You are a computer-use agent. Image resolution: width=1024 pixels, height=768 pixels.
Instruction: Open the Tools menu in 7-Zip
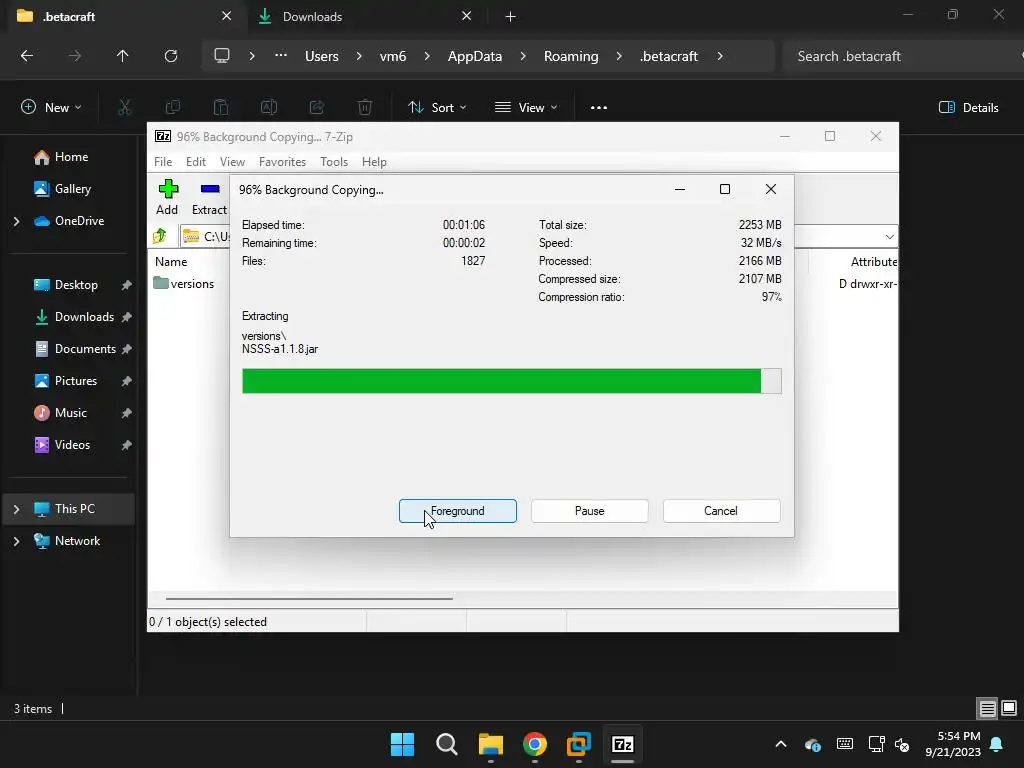334,162
